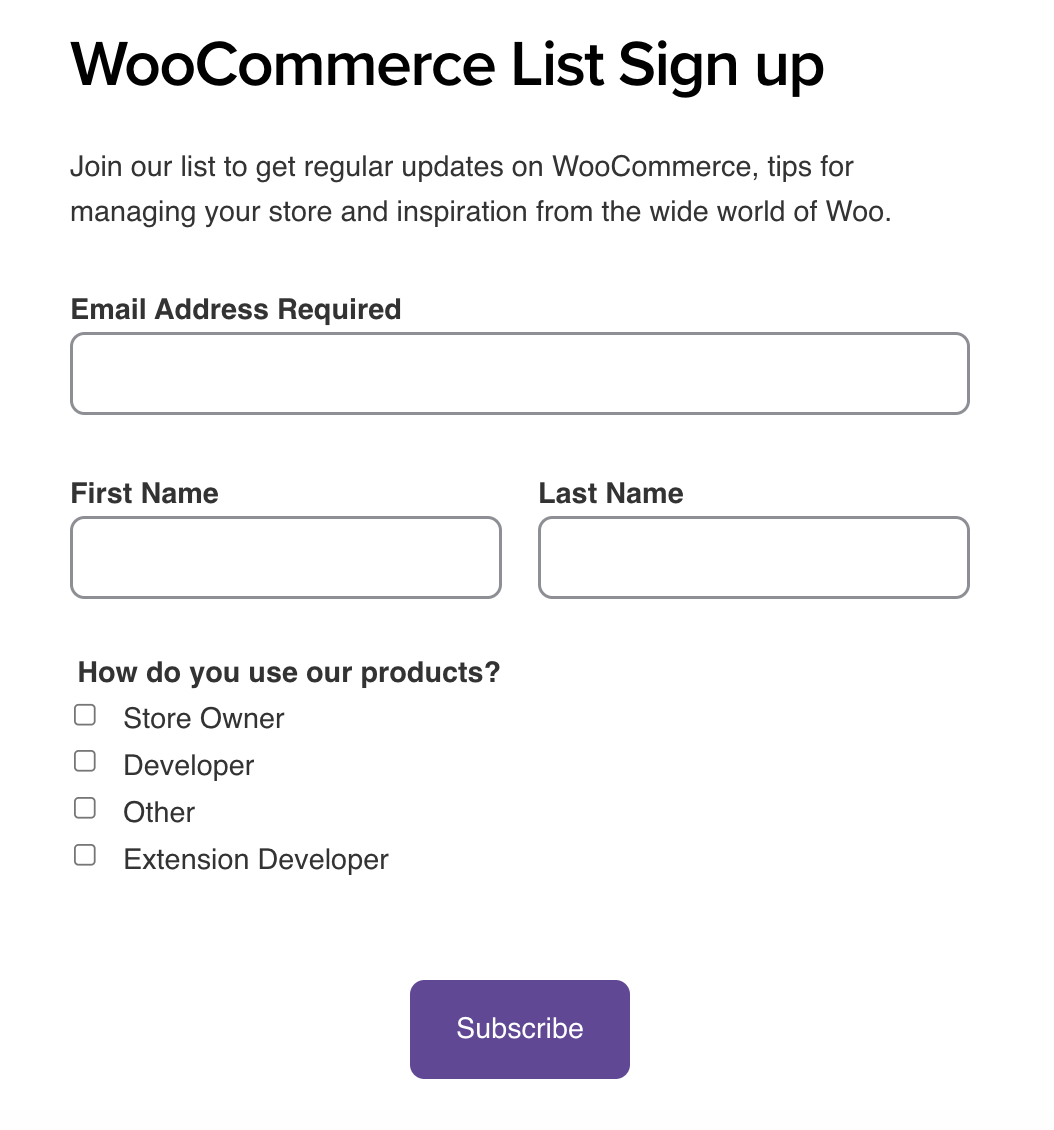
Task: Enable the Developer option
Action: point(85,761)
